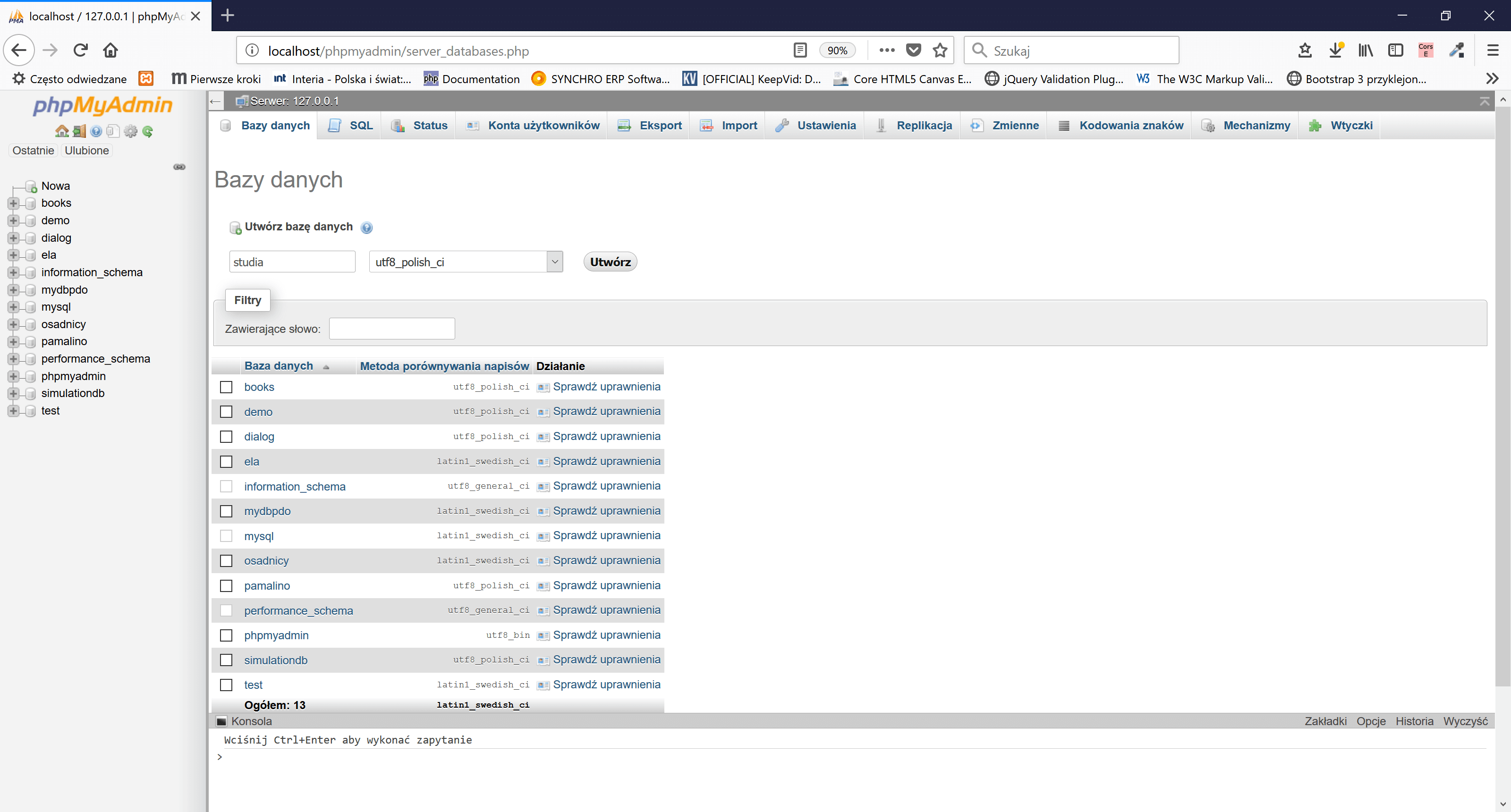1511x812 pixels.
Task: Click the chain link icon in navigation panel
Action: (x=179, y=167)
